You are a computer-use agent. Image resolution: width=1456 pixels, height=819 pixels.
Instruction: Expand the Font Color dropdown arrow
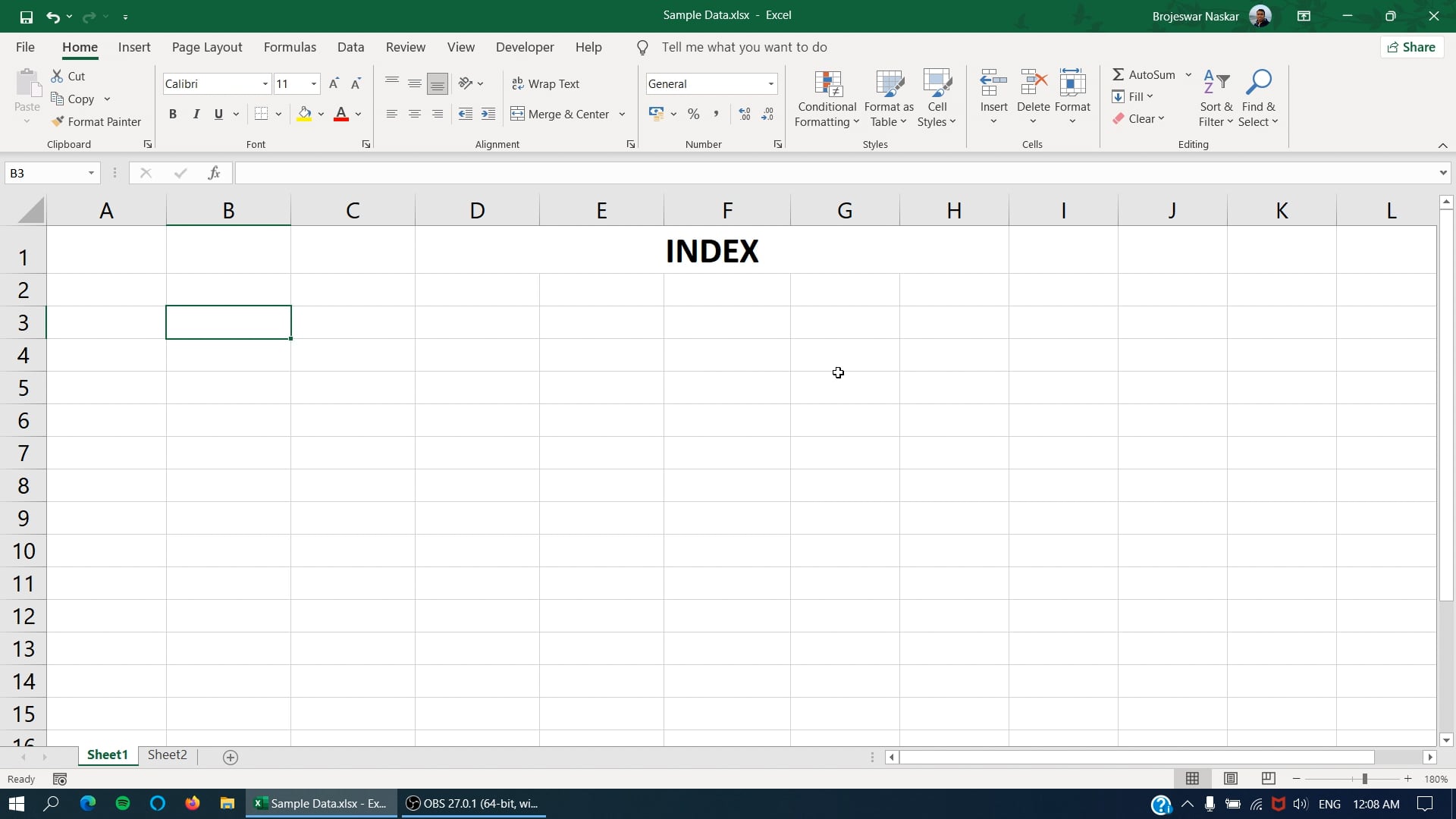(x=358, y=114)
